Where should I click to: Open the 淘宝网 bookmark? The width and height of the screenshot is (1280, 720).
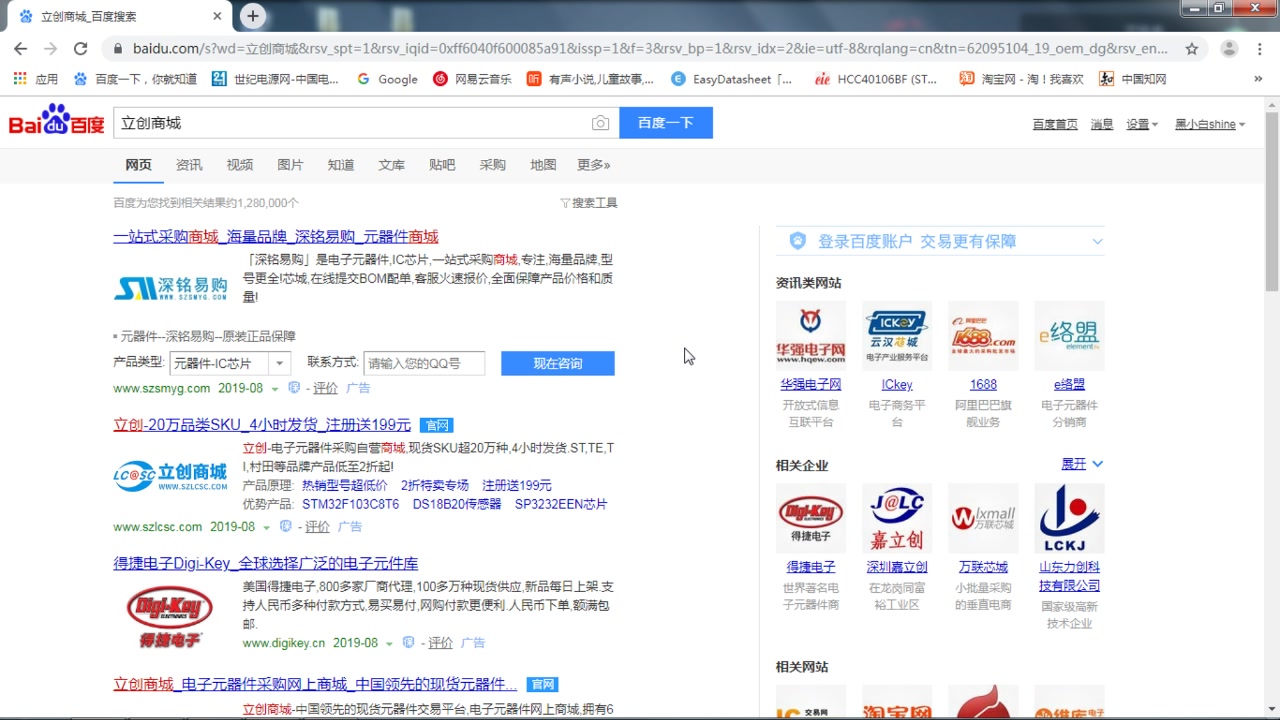click(x=1021, y=79)
